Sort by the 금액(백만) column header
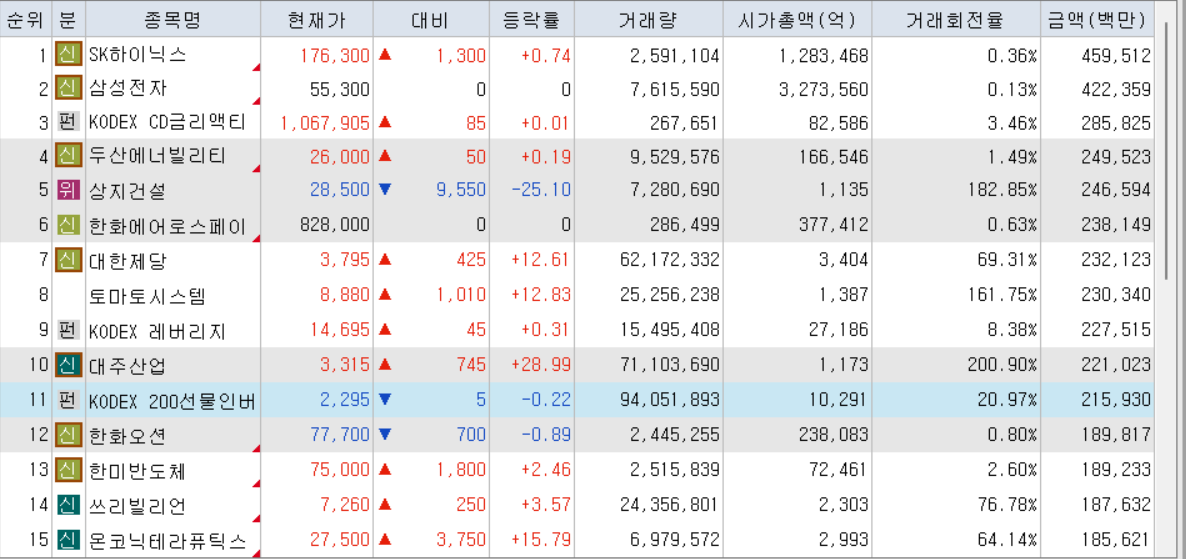The image size is (1186, 559). pos(1097,21)
